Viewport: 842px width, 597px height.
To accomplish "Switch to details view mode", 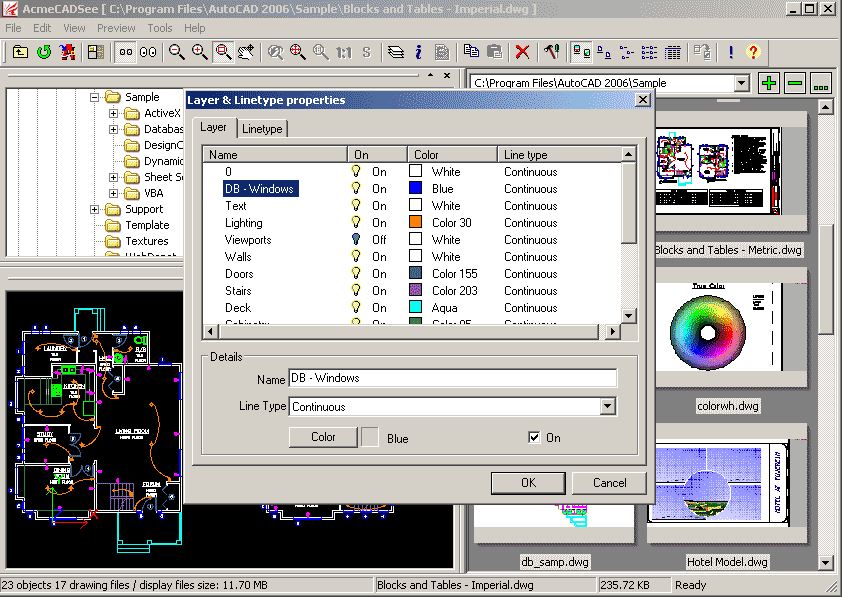I will pyautogui.click(x=672, y=52).
